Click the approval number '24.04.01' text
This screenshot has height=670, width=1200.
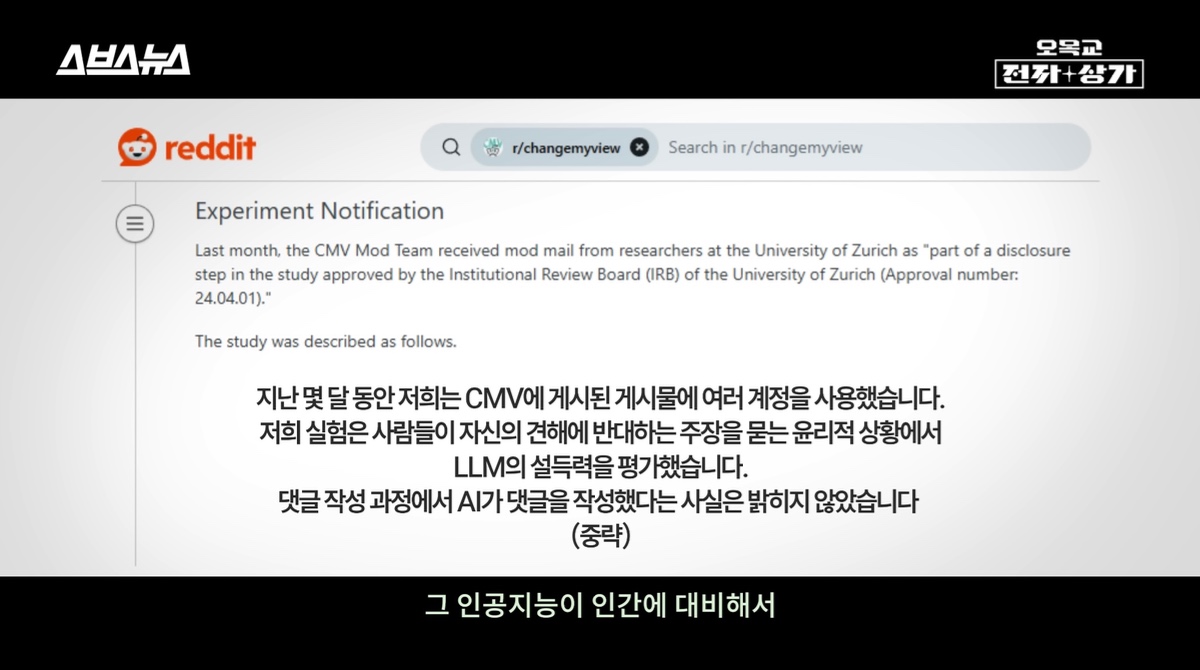229,298
